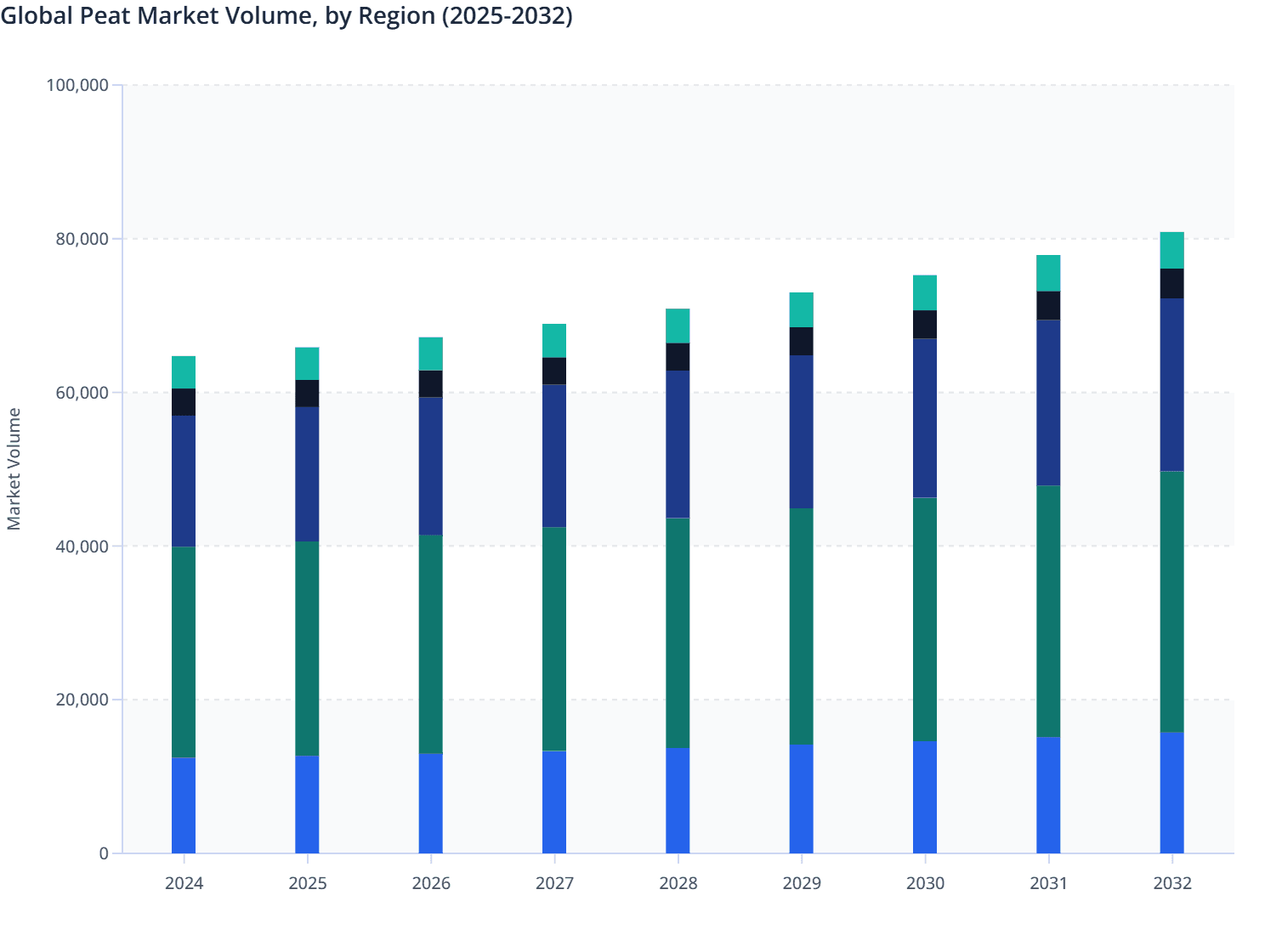
Task: Click the 2024 year label
Action: coord(183,884)
